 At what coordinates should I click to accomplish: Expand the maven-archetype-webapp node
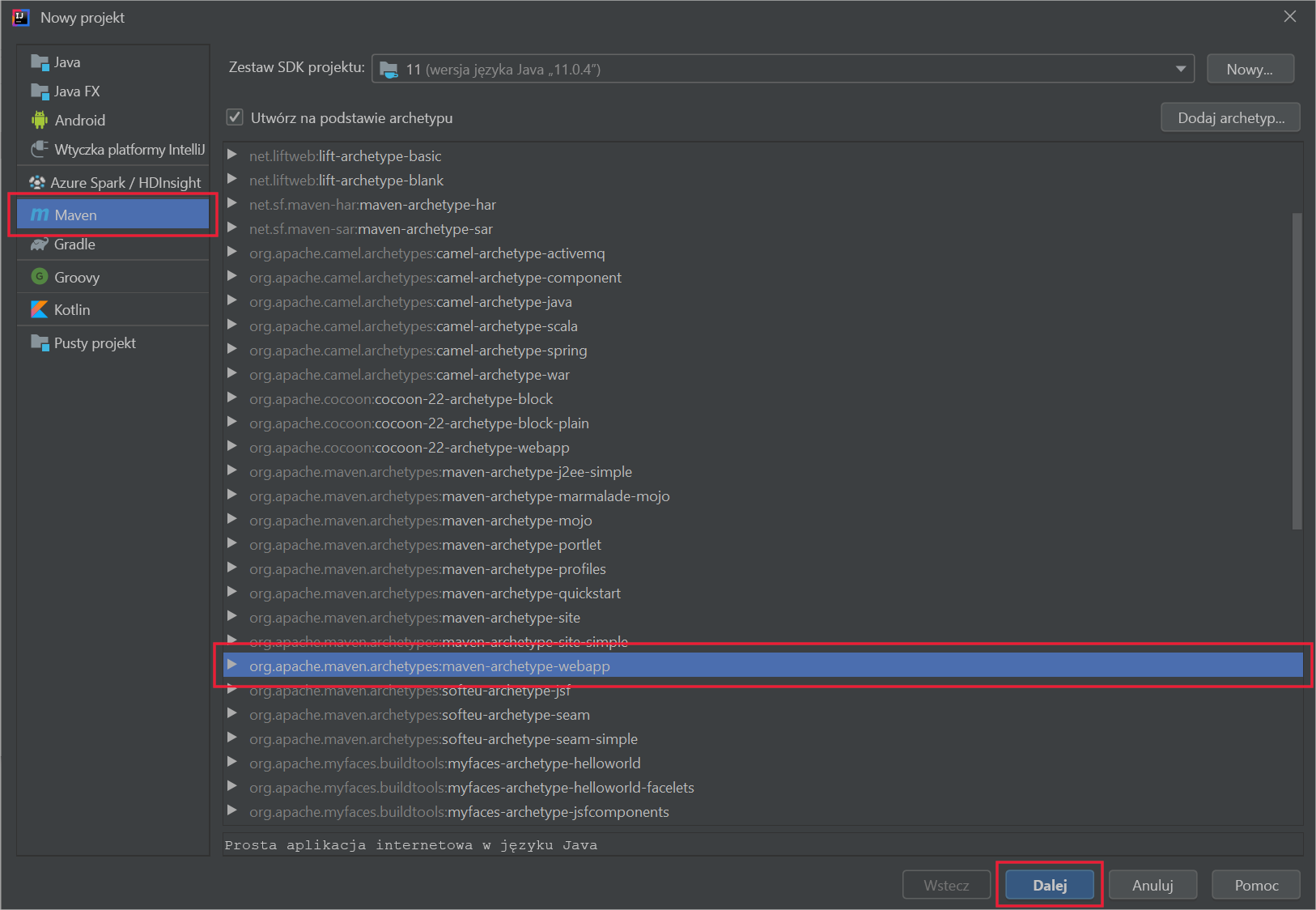(232, 665)
